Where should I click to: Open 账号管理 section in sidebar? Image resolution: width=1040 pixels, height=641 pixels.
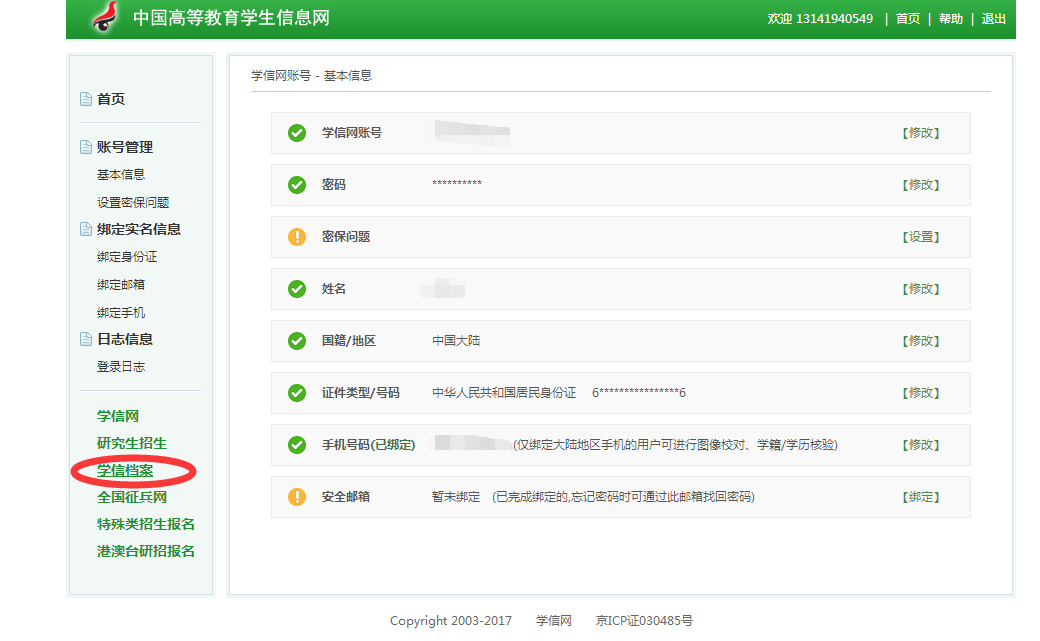click(x=125, y=147)
